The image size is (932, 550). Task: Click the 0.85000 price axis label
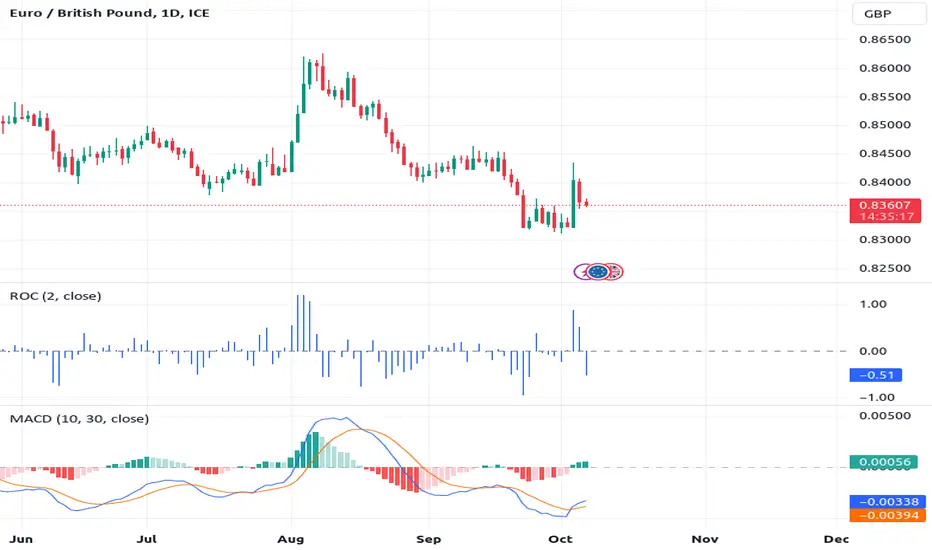click(884, 125)
